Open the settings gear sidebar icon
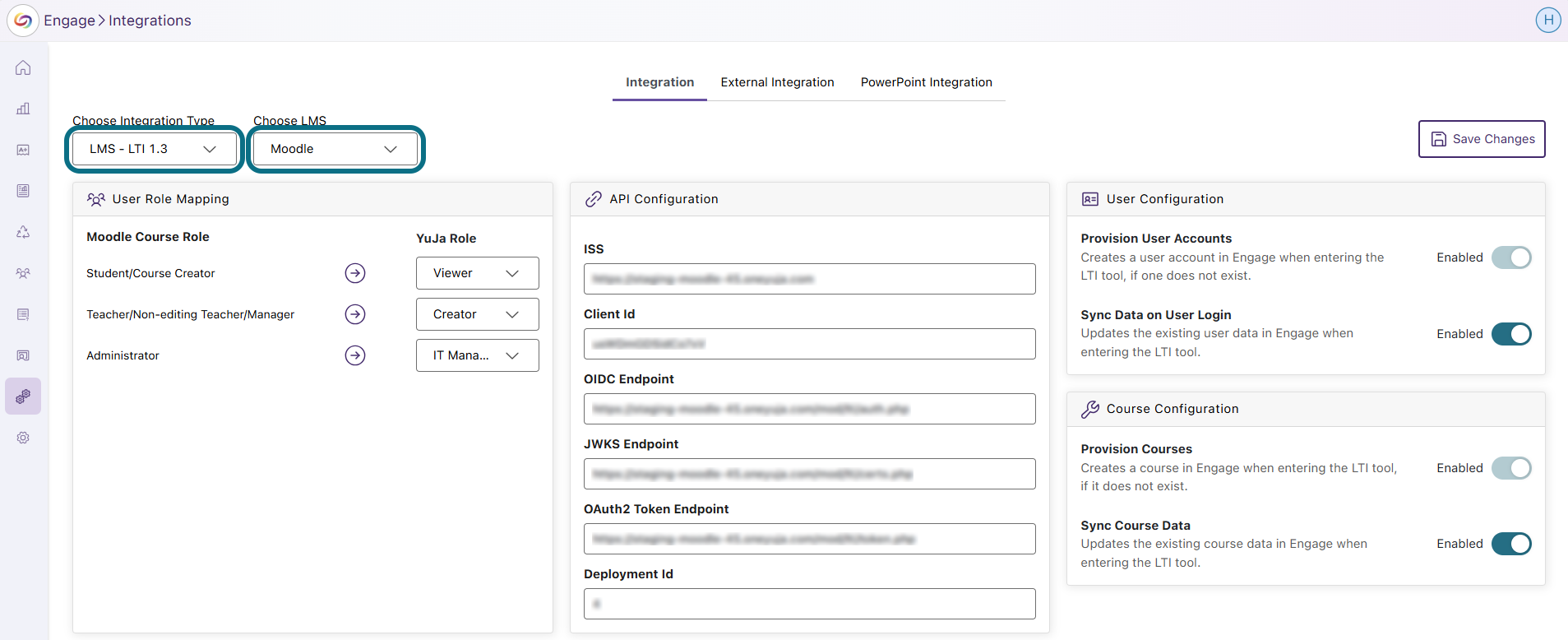The width and height of the screenshot is (1568, 640). coord(23,438)
